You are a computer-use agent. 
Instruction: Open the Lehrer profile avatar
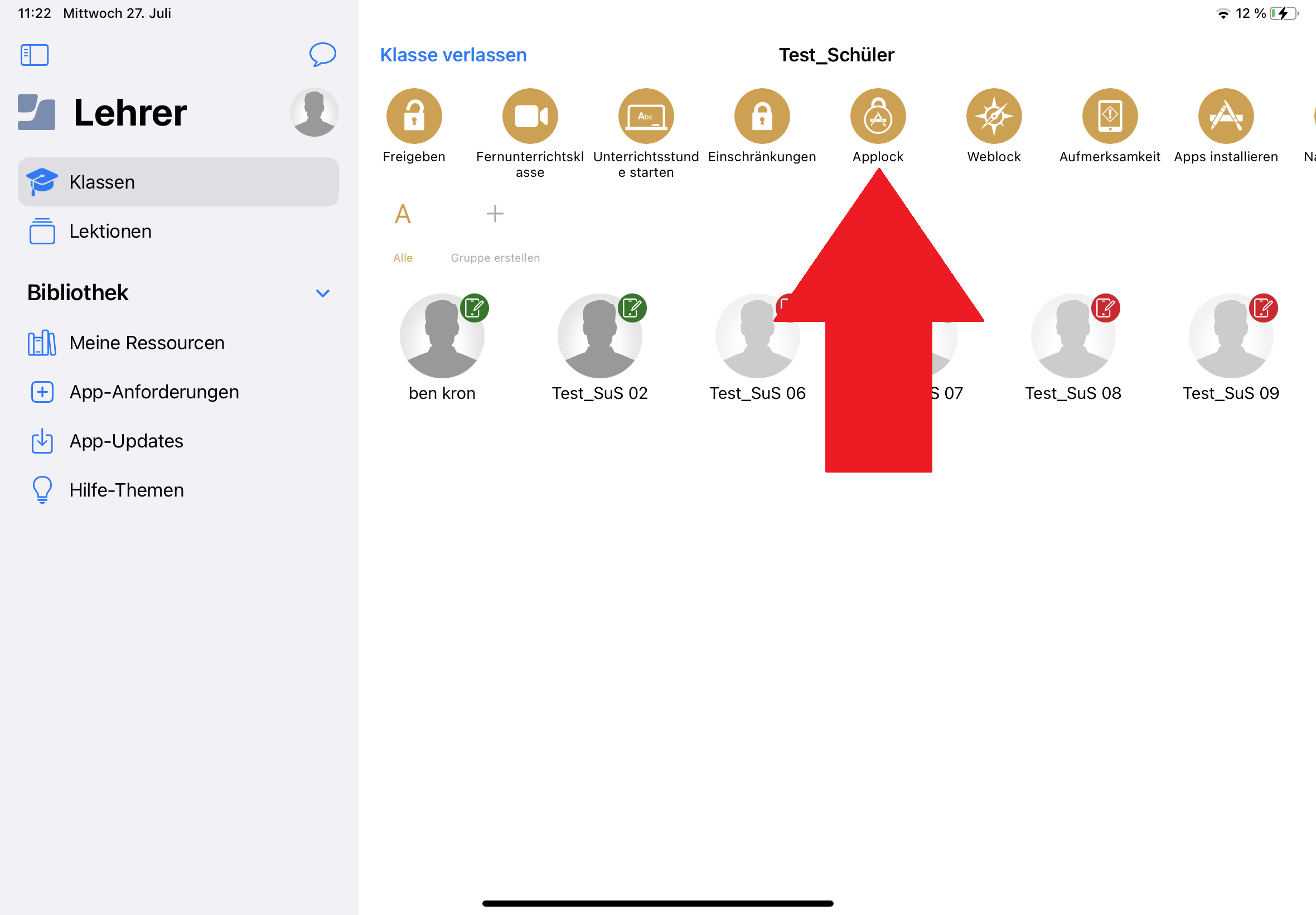pyautogui.click(x=314, y=112)
